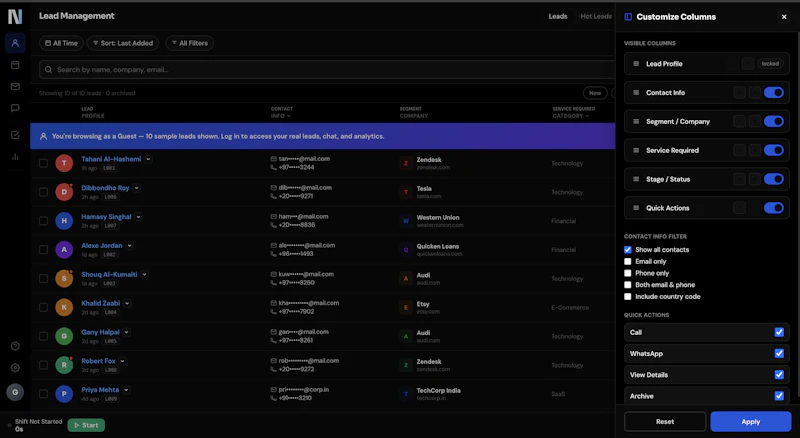Click the search by name input field

point(327,69)
